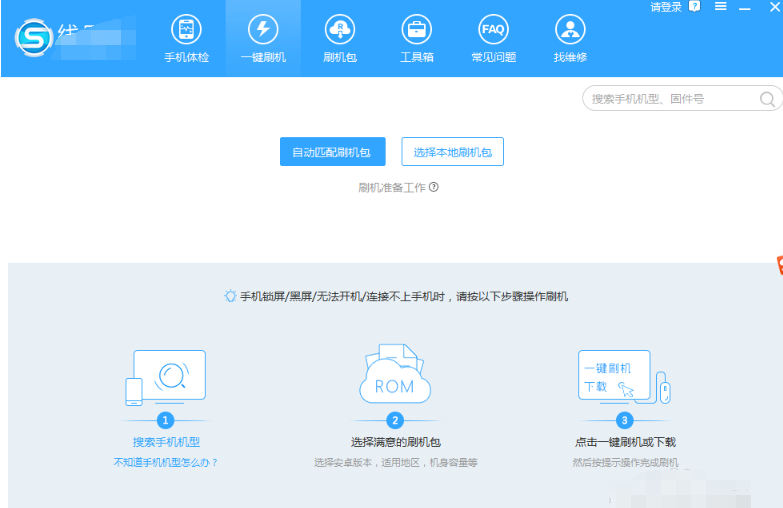
Task: Click the 不知道手机机型怎么办？ link
Action: (x=166, y=462)
